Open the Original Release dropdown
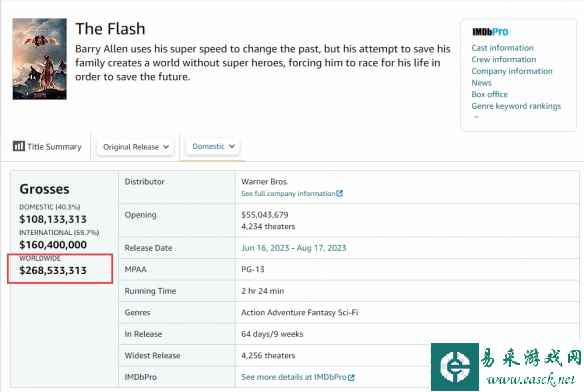 [136, 147]
